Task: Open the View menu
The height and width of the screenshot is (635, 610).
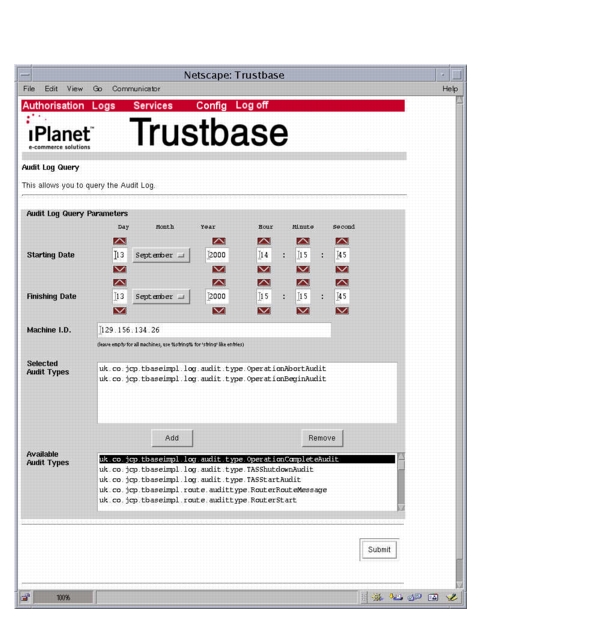Action: click(75, 89)
